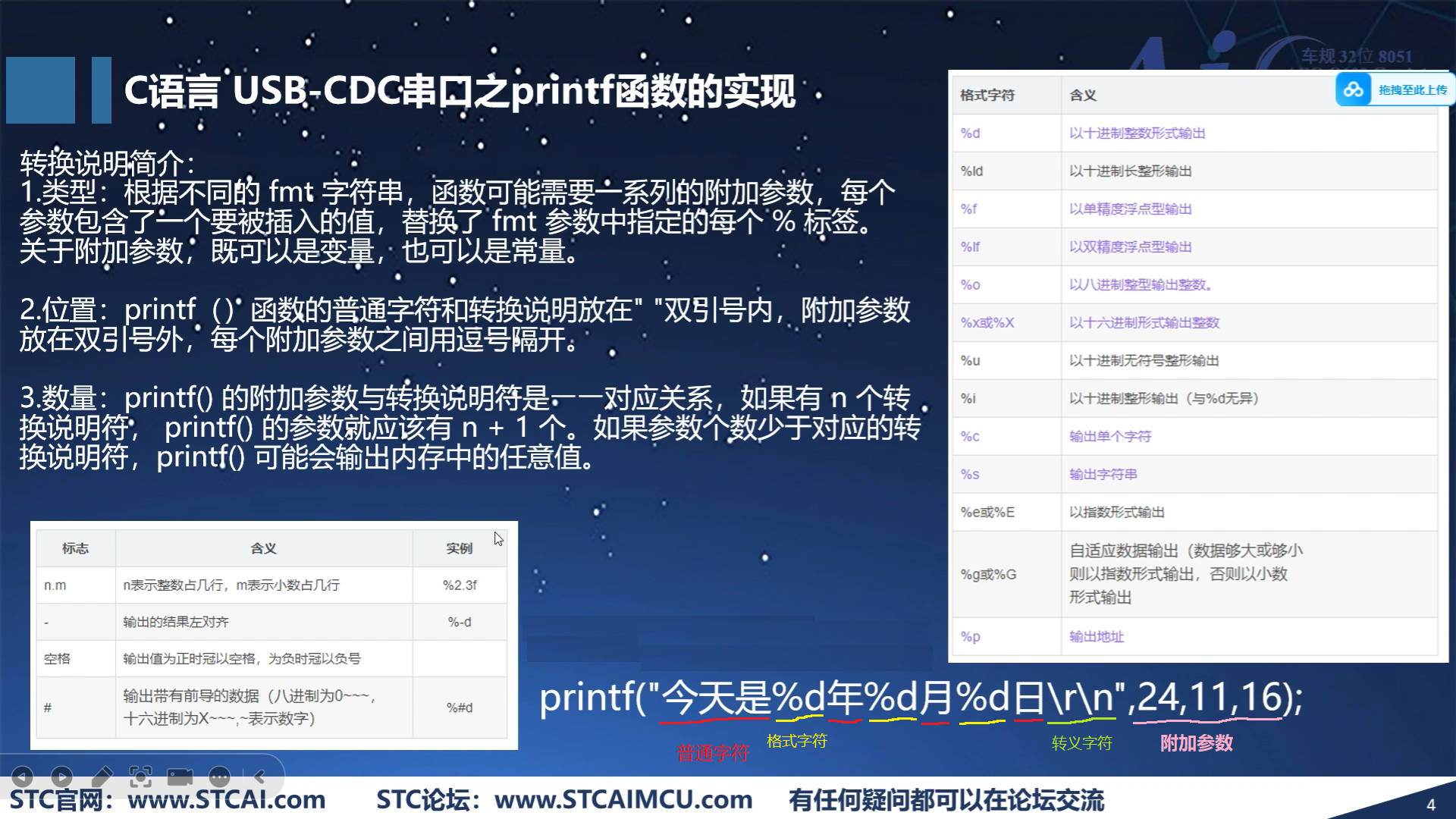Open the focus/zoom capture tool
1456x819 pixels.
141,777
